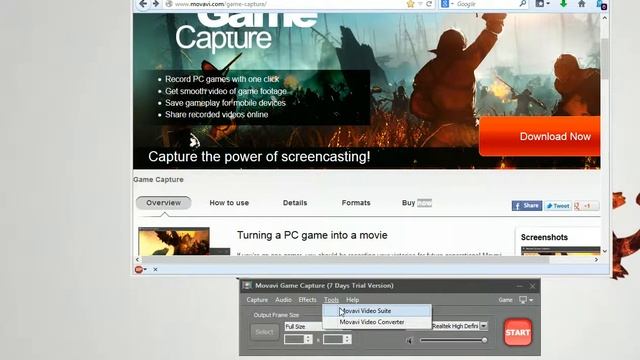Go forward in the browser
The image size is (640, 360).
(x=156, y=4)
